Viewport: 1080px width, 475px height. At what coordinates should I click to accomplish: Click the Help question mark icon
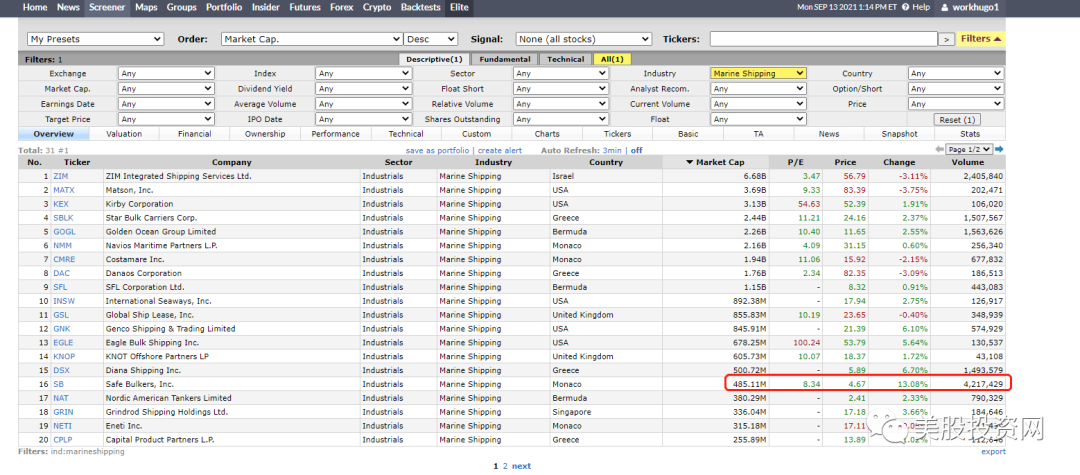[906, 8]
